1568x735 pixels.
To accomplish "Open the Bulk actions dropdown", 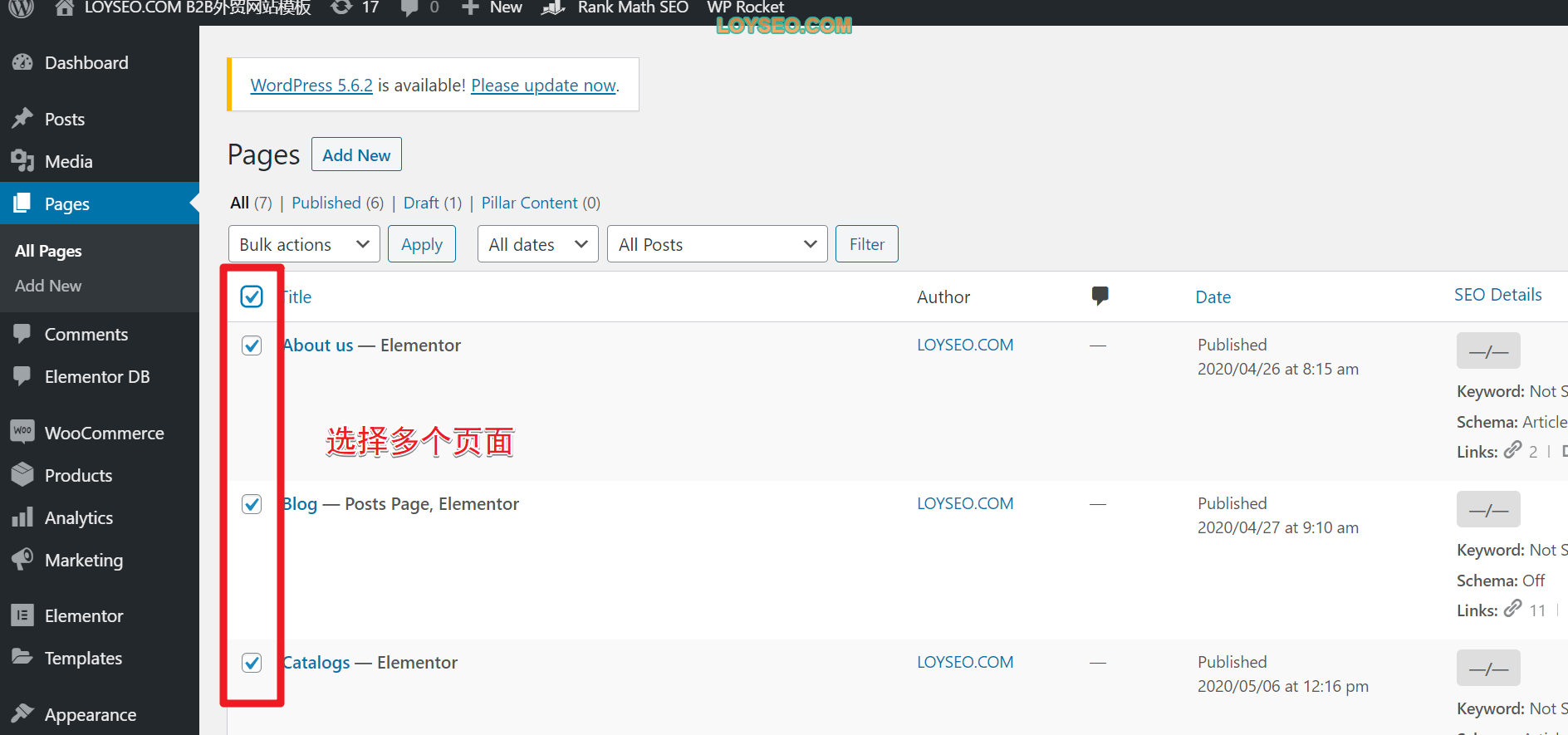I will pyautogui.click(x=304, y=244).
